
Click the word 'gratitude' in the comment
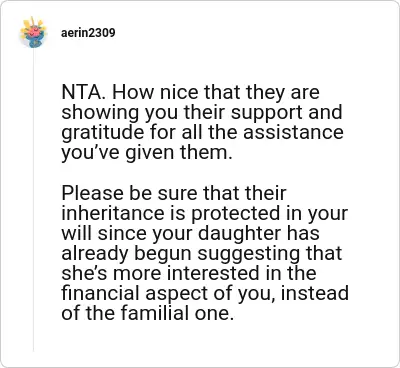pyautogui.click(x=103, y=132)
